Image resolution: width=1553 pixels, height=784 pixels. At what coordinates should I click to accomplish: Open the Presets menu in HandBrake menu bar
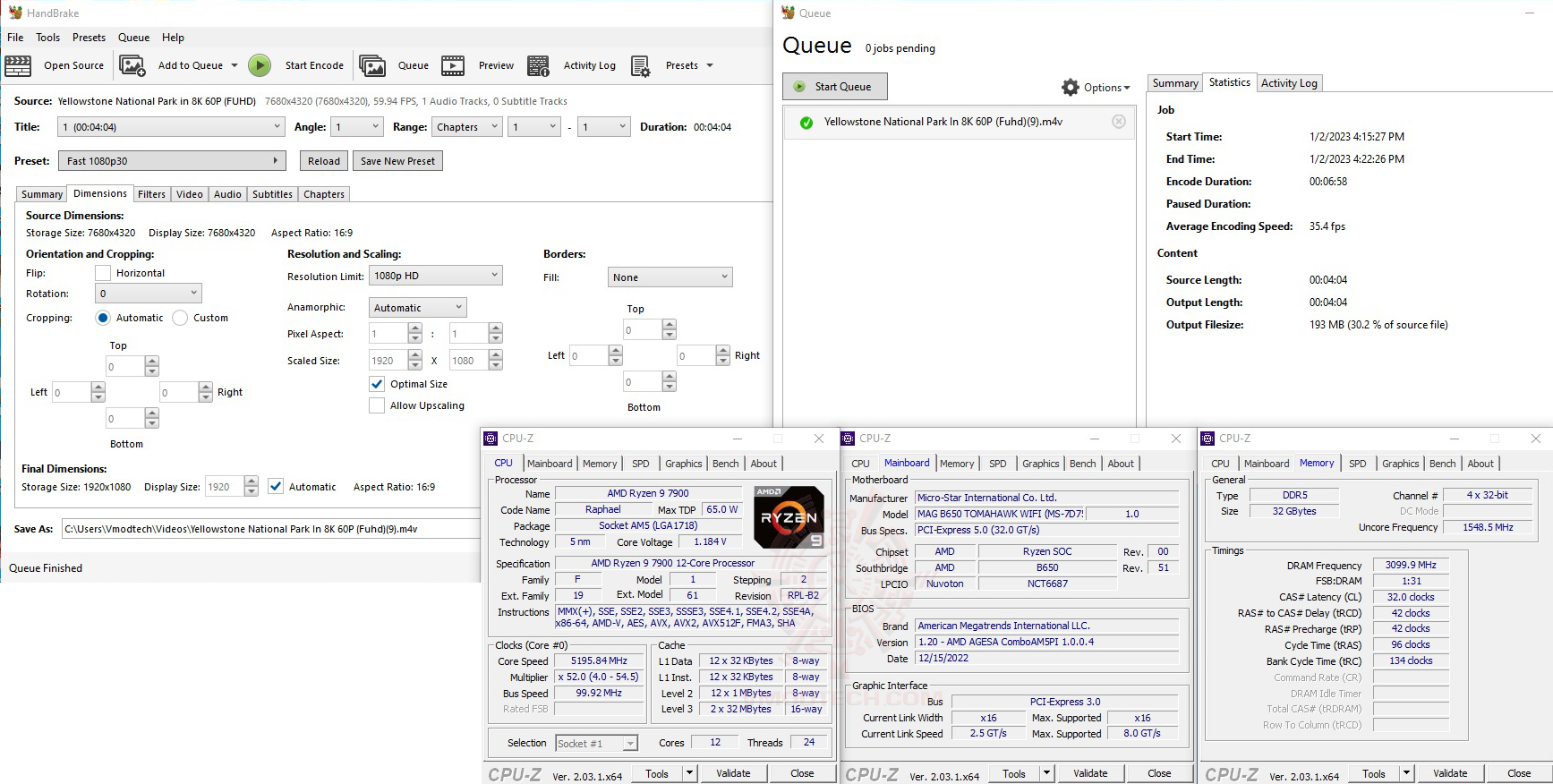click(x=89, y=38)
